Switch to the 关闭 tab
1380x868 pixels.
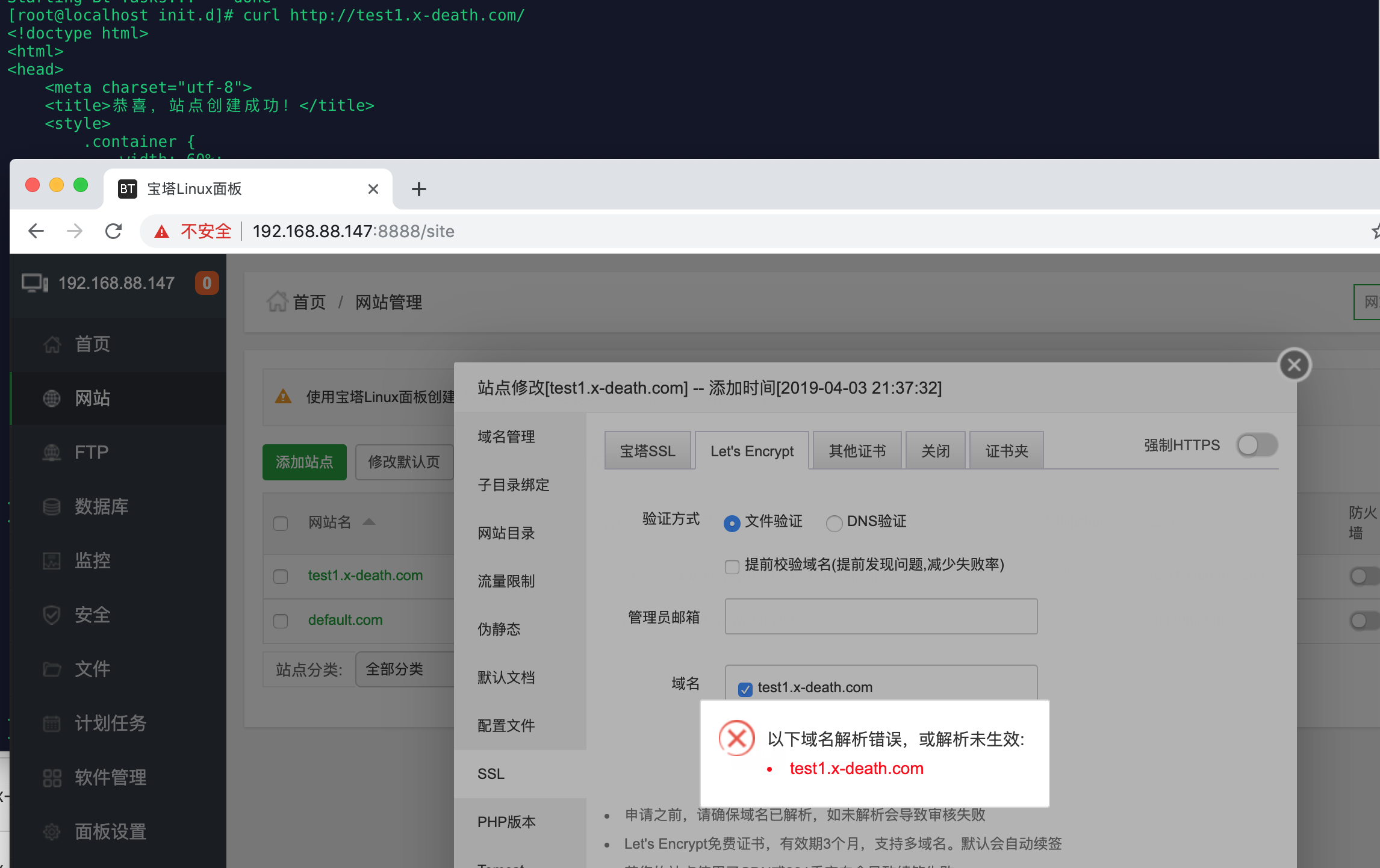[x=936, y=451]
